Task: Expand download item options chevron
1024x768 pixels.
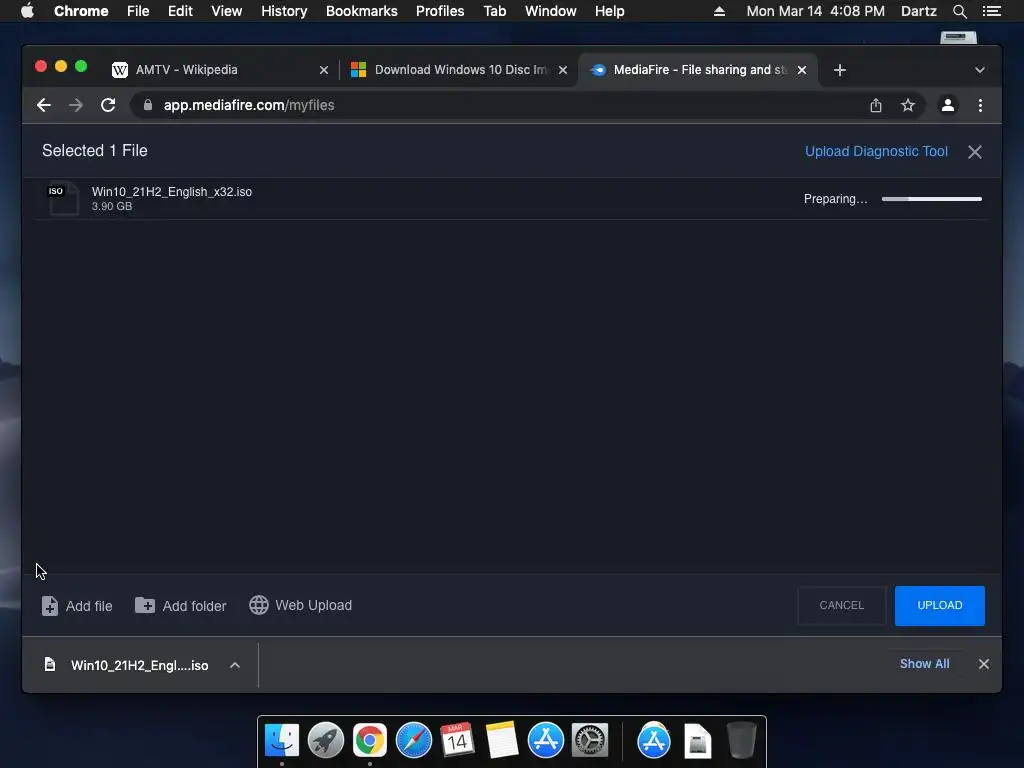Action: coord(235,665)
